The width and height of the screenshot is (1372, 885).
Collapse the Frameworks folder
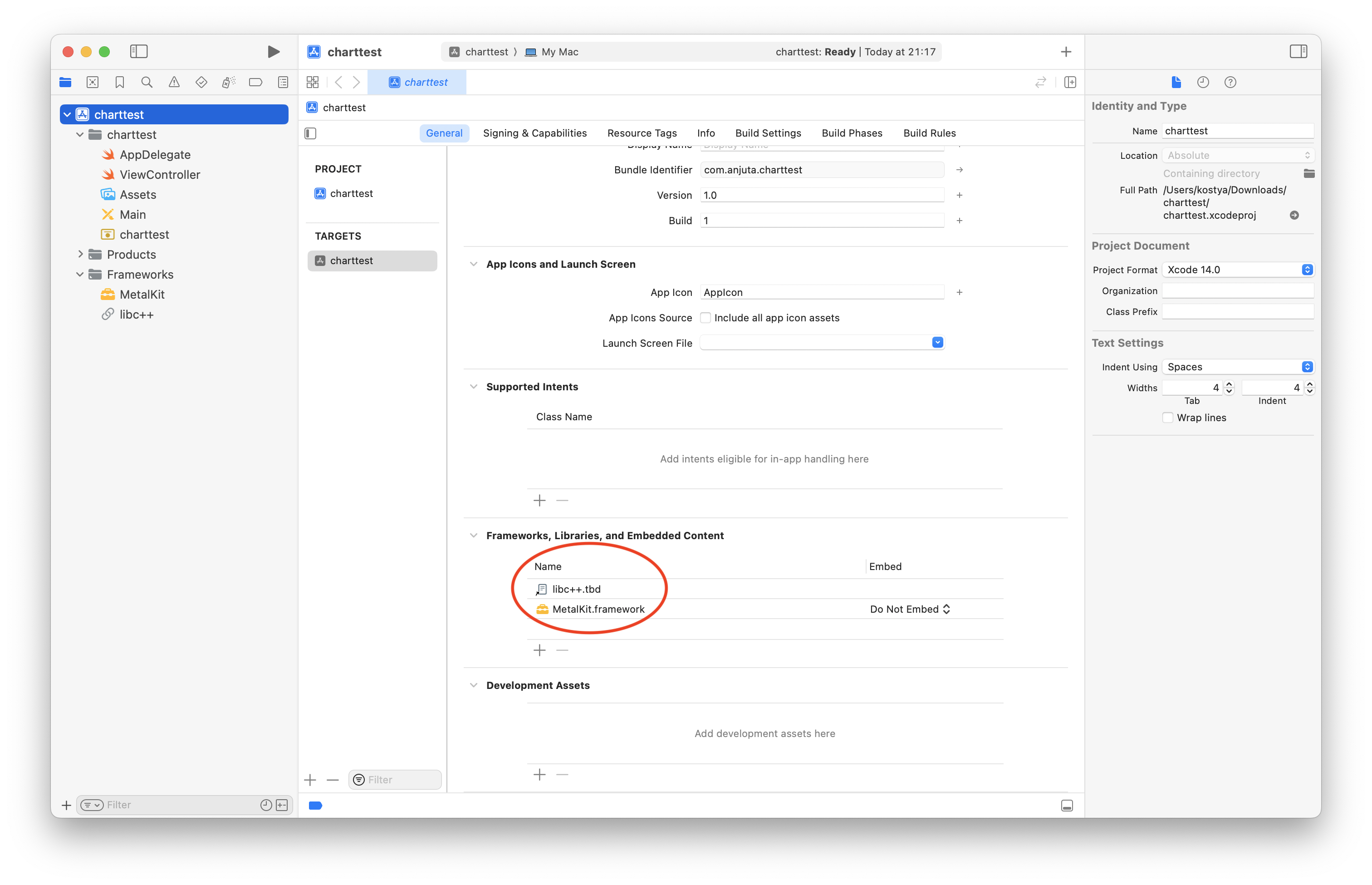[x=80, y=274]
